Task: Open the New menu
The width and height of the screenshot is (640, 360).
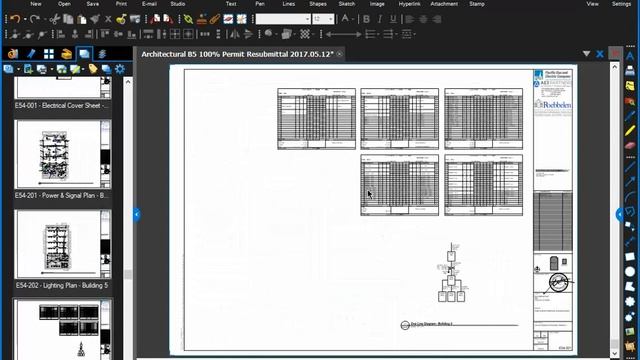Action: point(36,4)
